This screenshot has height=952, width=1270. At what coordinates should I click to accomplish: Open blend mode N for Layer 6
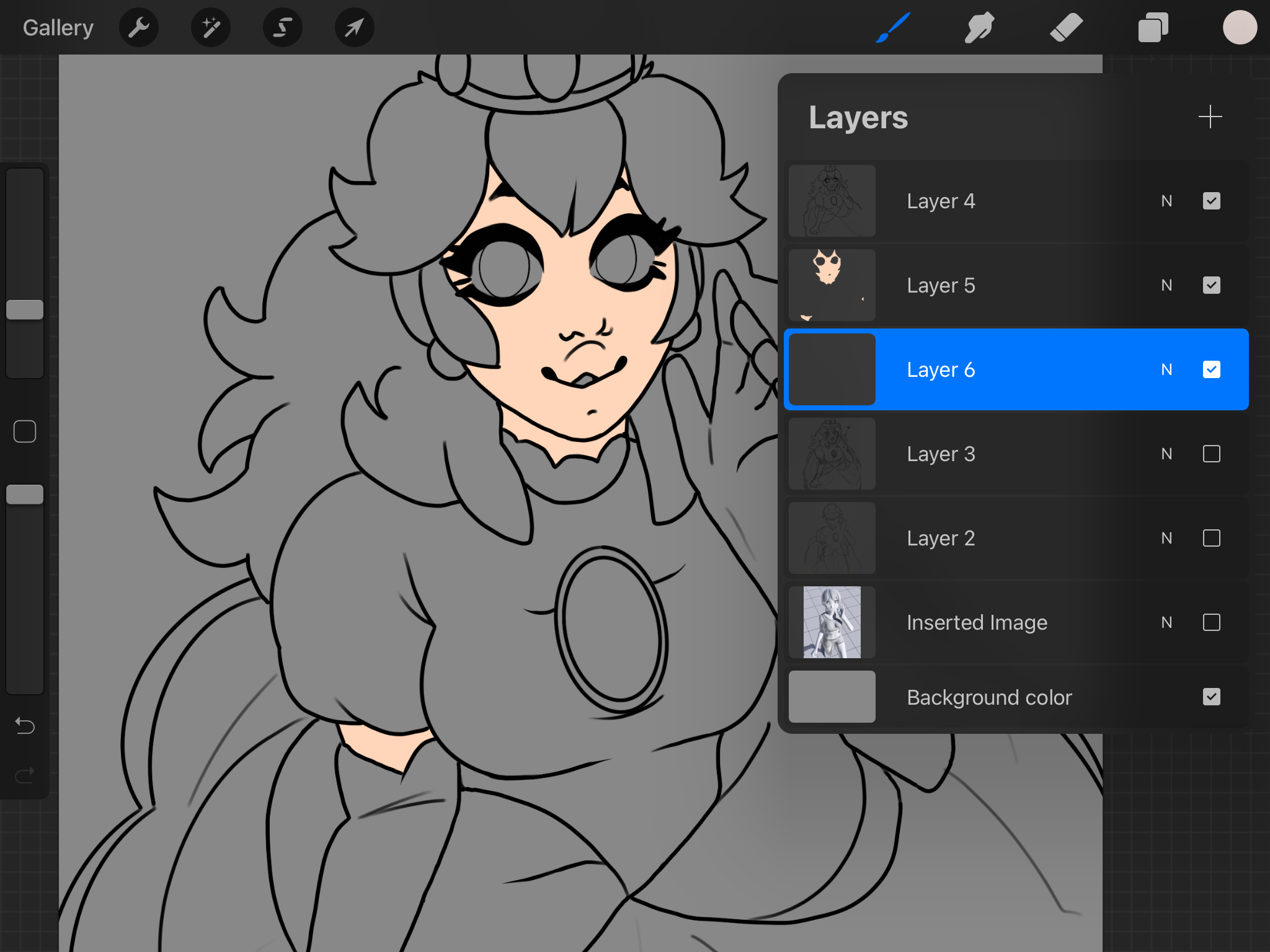[1166, 369]
